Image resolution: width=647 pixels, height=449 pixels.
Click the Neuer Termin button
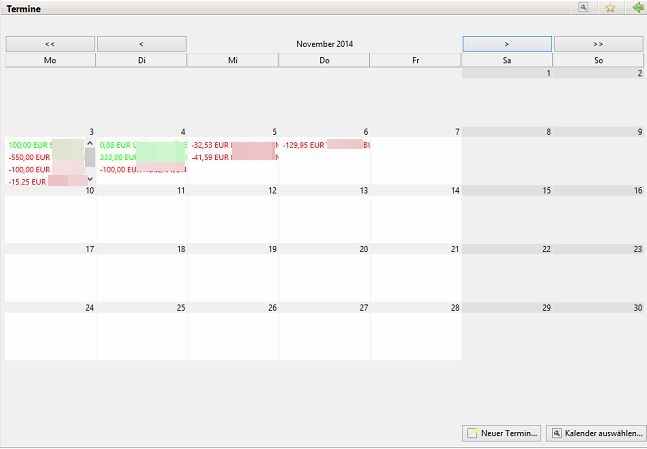(x=502, y=433)
